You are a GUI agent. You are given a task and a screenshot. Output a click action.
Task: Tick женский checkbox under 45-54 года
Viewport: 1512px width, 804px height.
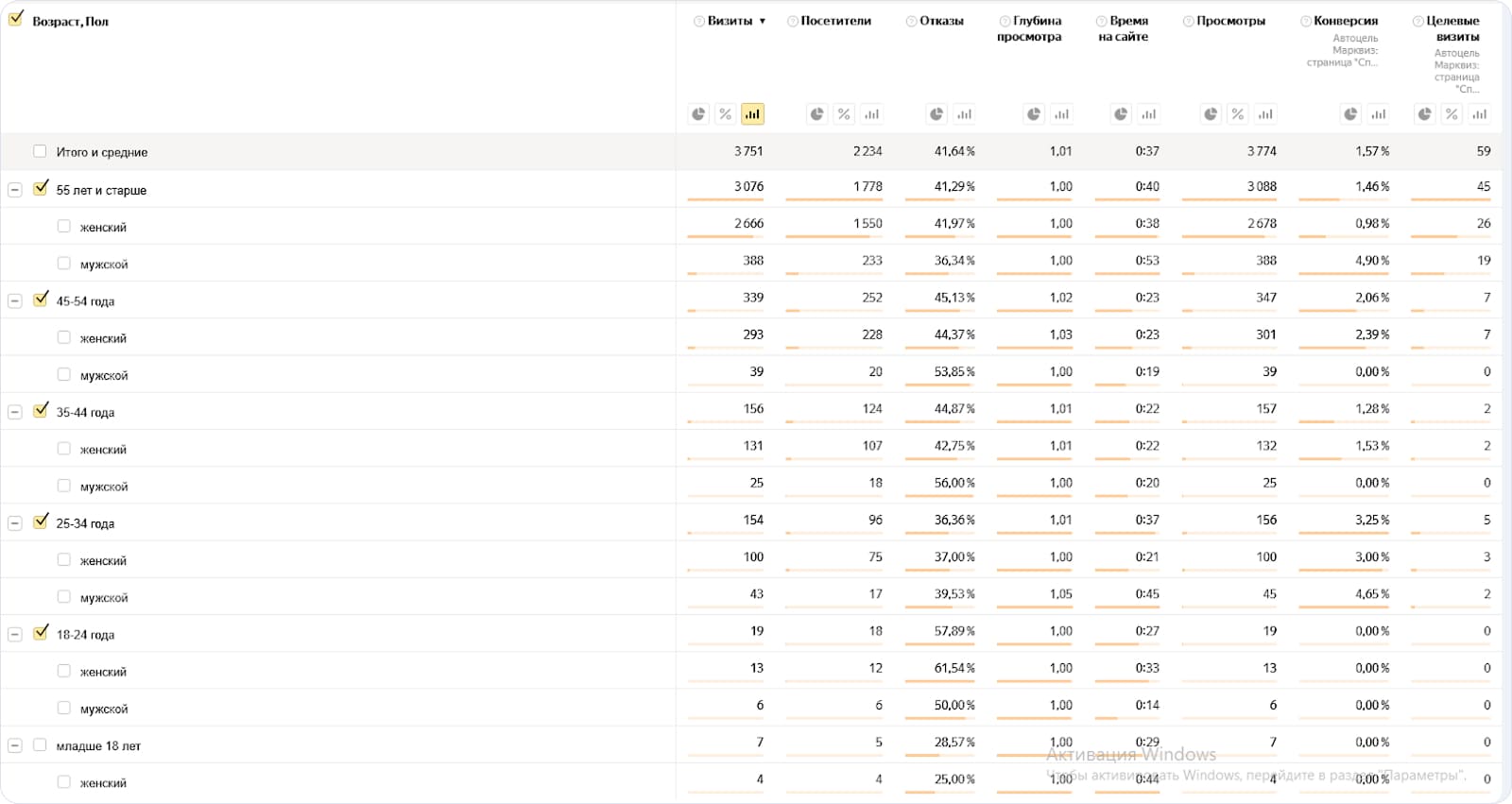tap(64, 337)
